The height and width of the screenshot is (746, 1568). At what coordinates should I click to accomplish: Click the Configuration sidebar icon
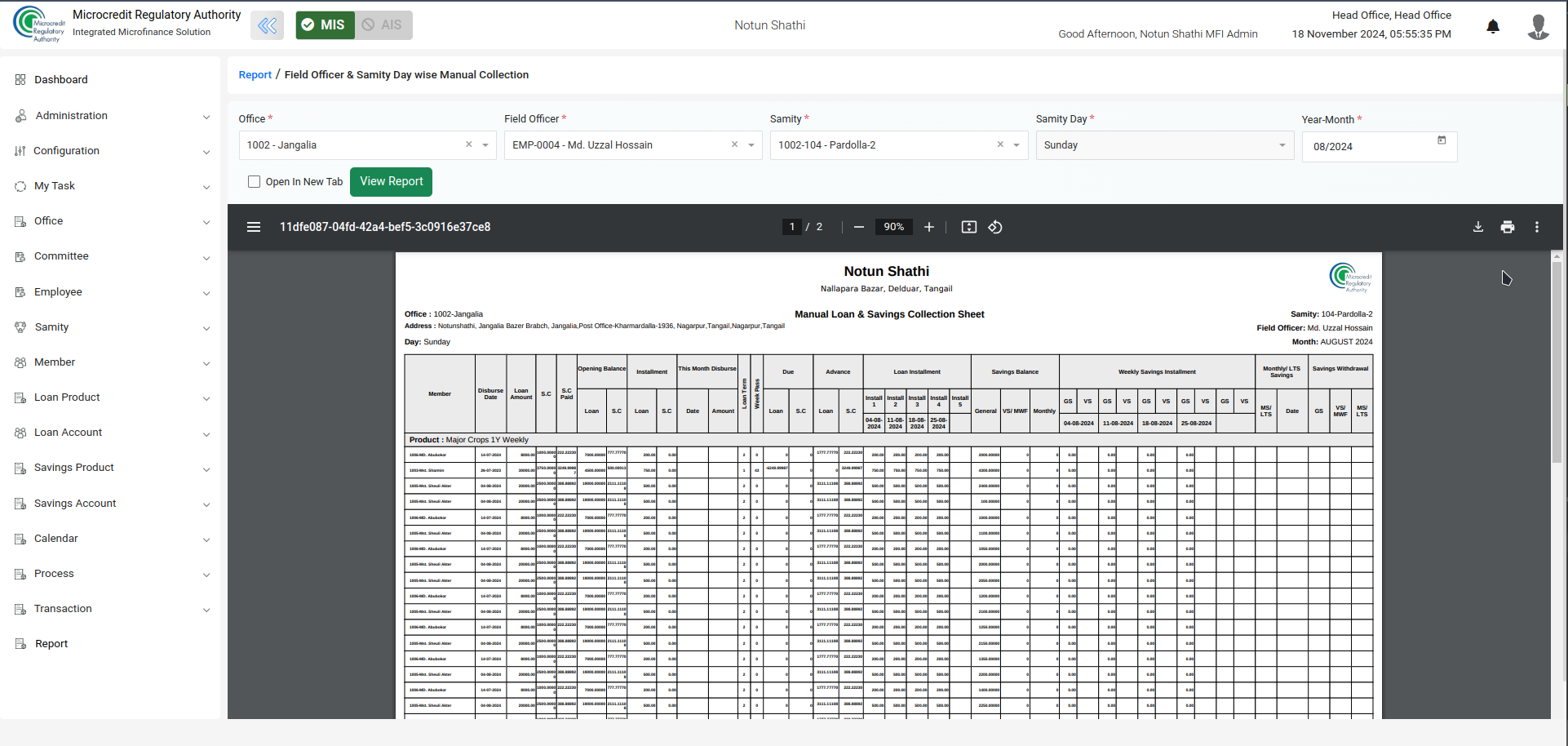click(x=20, y=151)
